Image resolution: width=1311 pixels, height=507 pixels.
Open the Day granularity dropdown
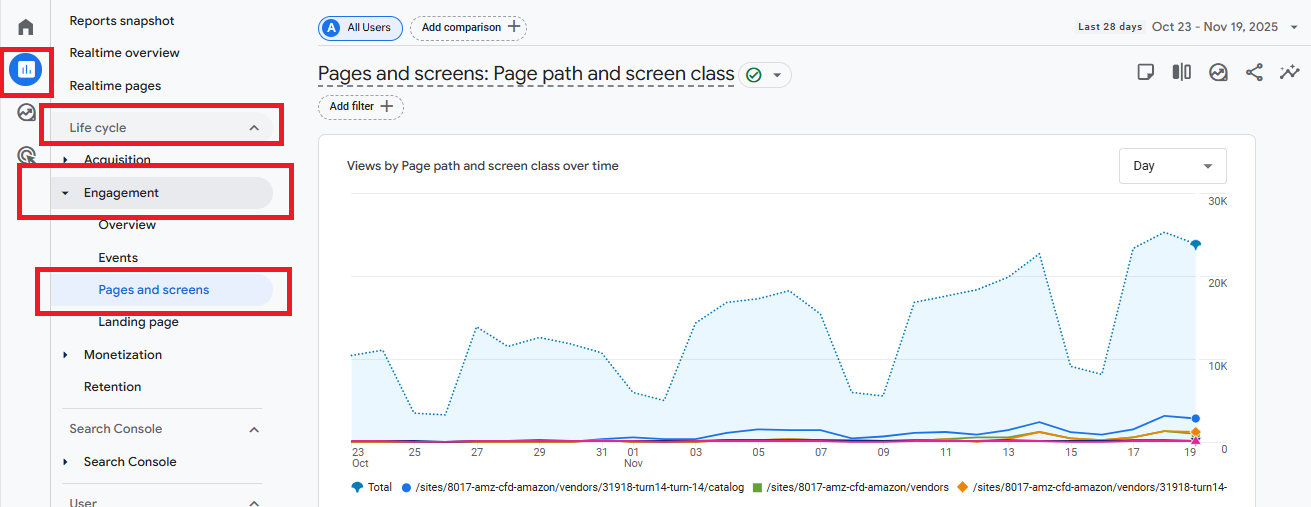(x=1172, y=166)
